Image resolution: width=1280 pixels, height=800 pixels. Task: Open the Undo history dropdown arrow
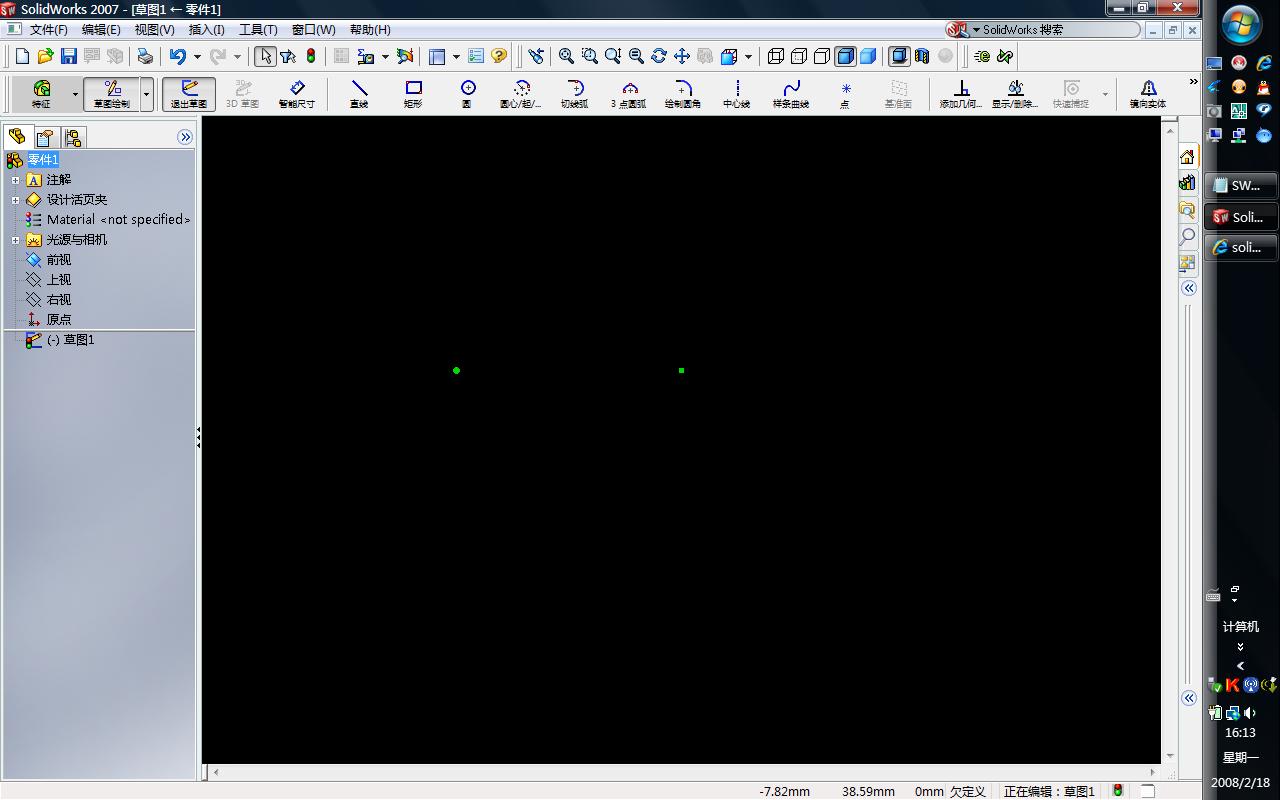click(197, 57)
